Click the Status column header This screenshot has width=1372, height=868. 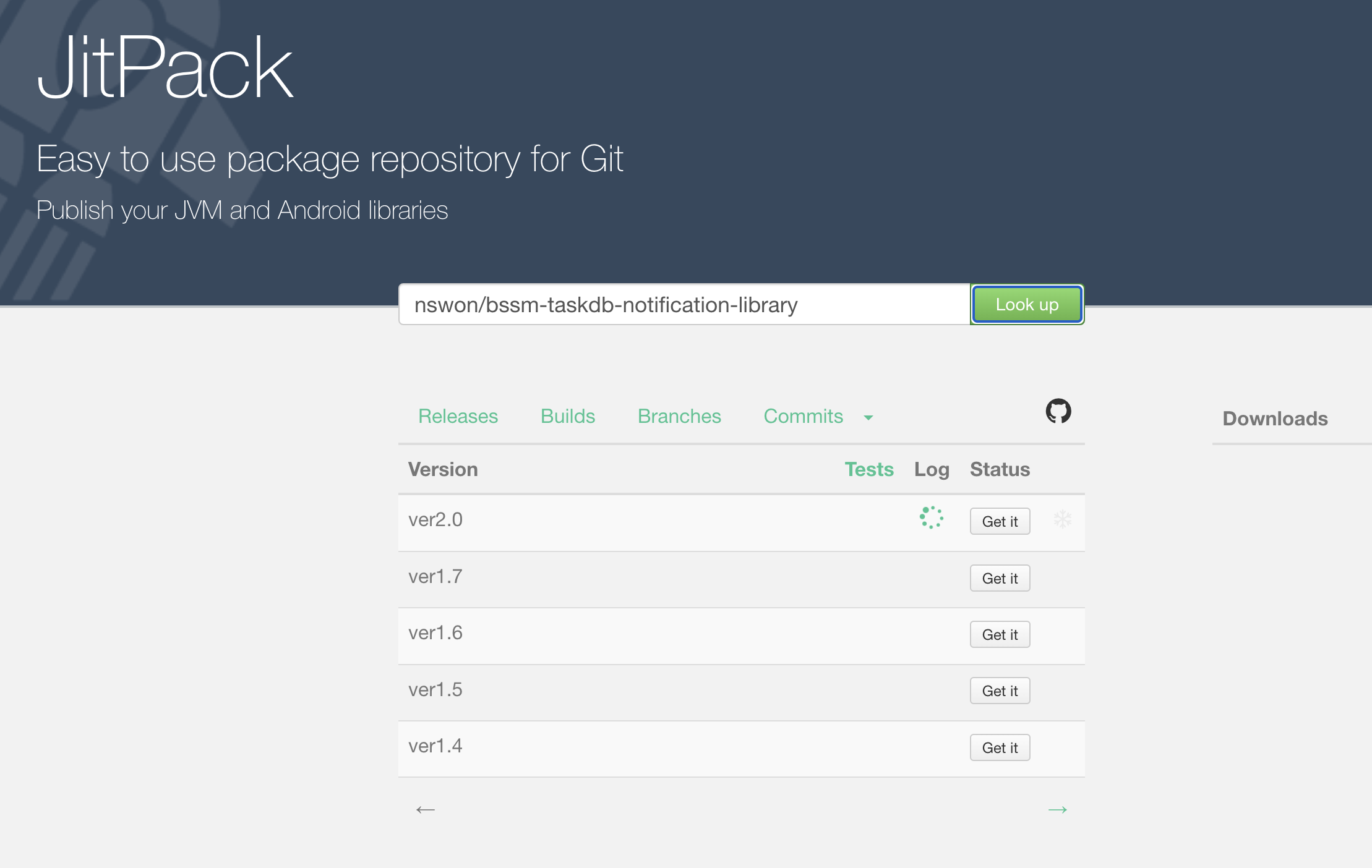(x=1000, y=469)
